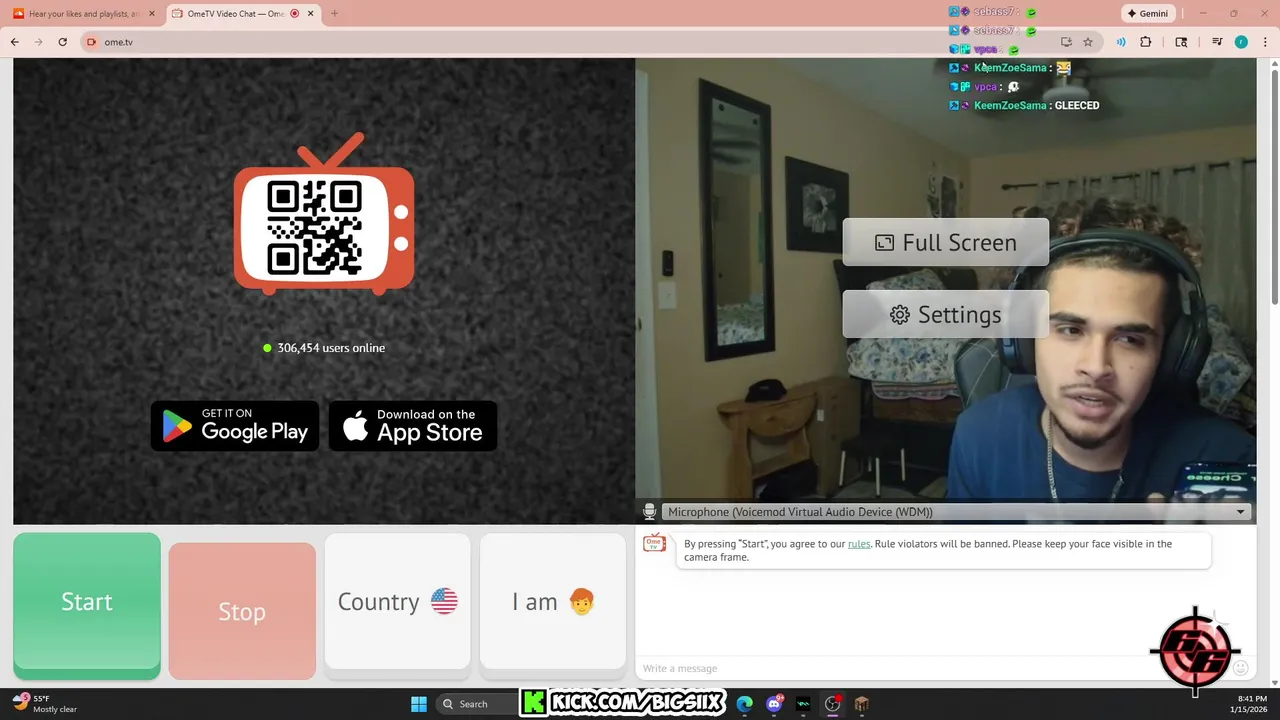Open the emoji picker in message box

coord(1241,668)
